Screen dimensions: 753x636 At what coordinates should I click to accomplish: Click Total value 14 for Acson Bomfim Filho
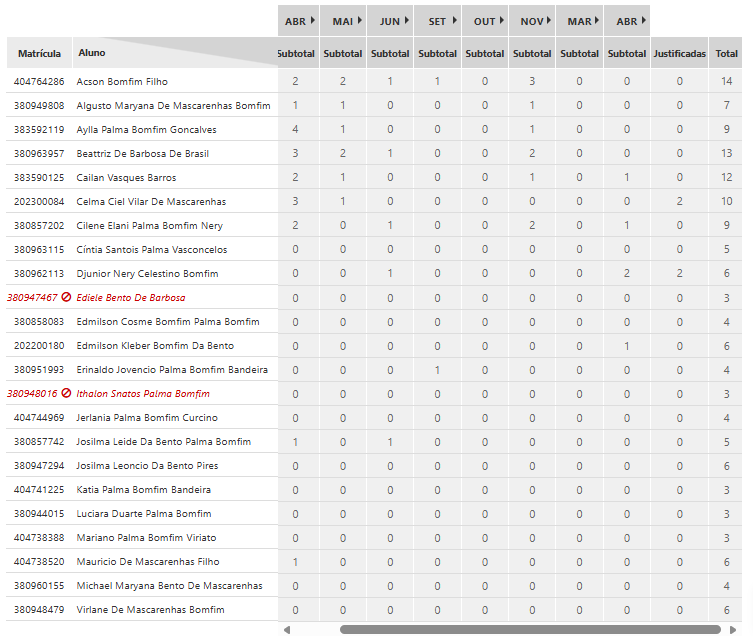726,82
